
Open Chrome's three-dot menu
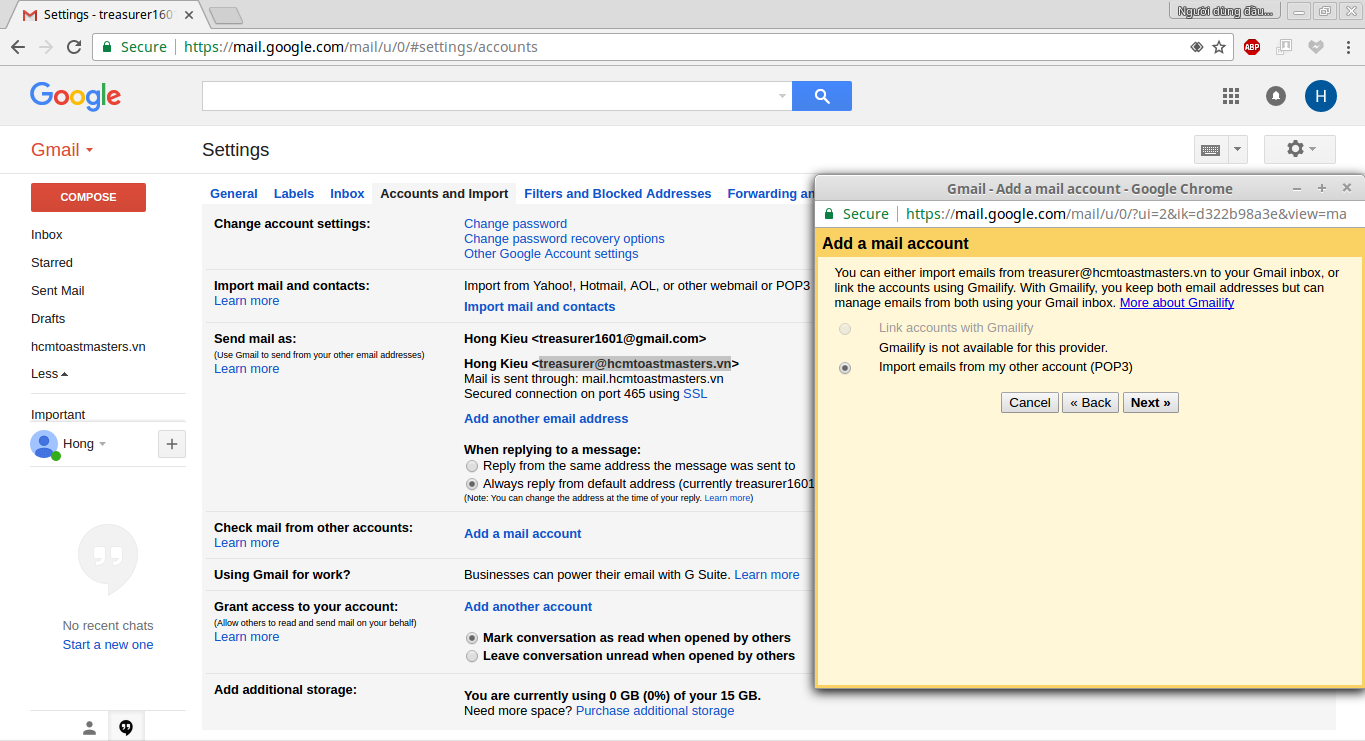pyautogui.click(x=1349, y=47)
